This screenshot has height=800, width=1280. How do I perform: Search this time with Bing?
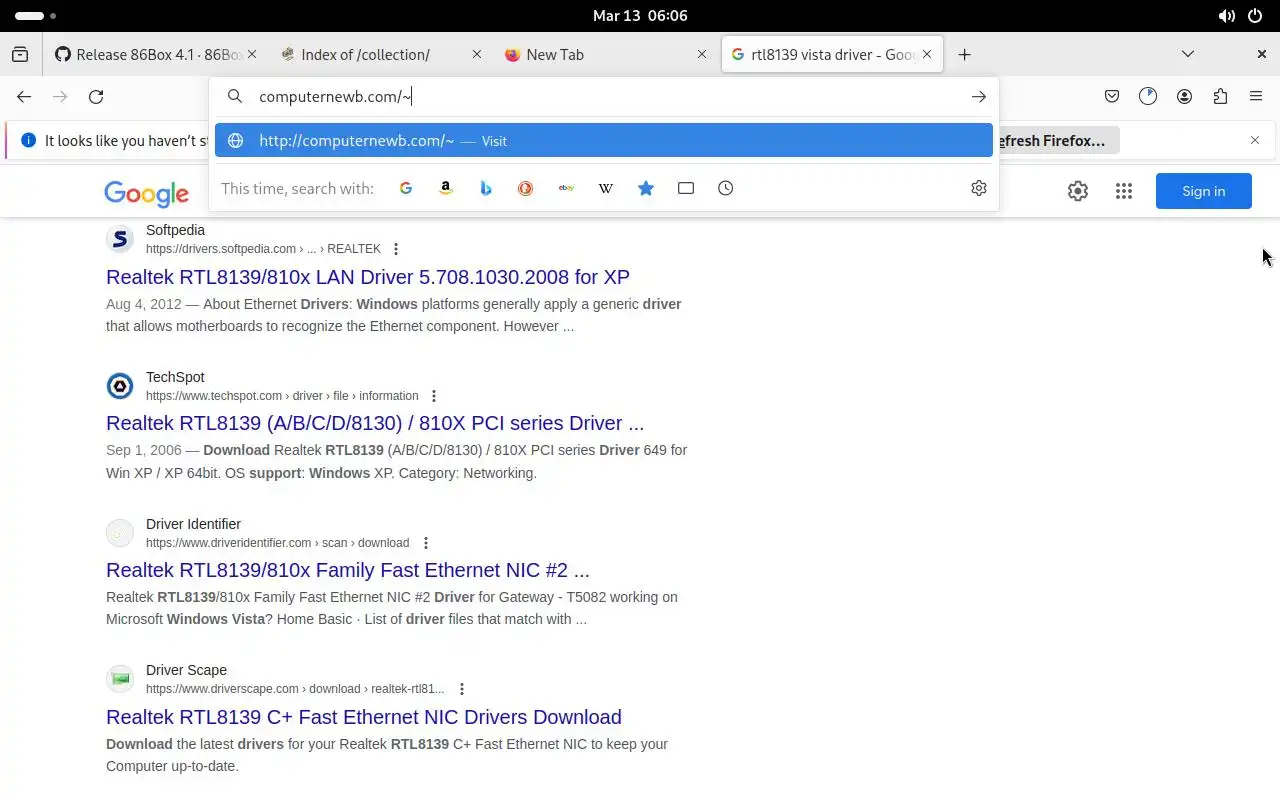click(486, 188)
